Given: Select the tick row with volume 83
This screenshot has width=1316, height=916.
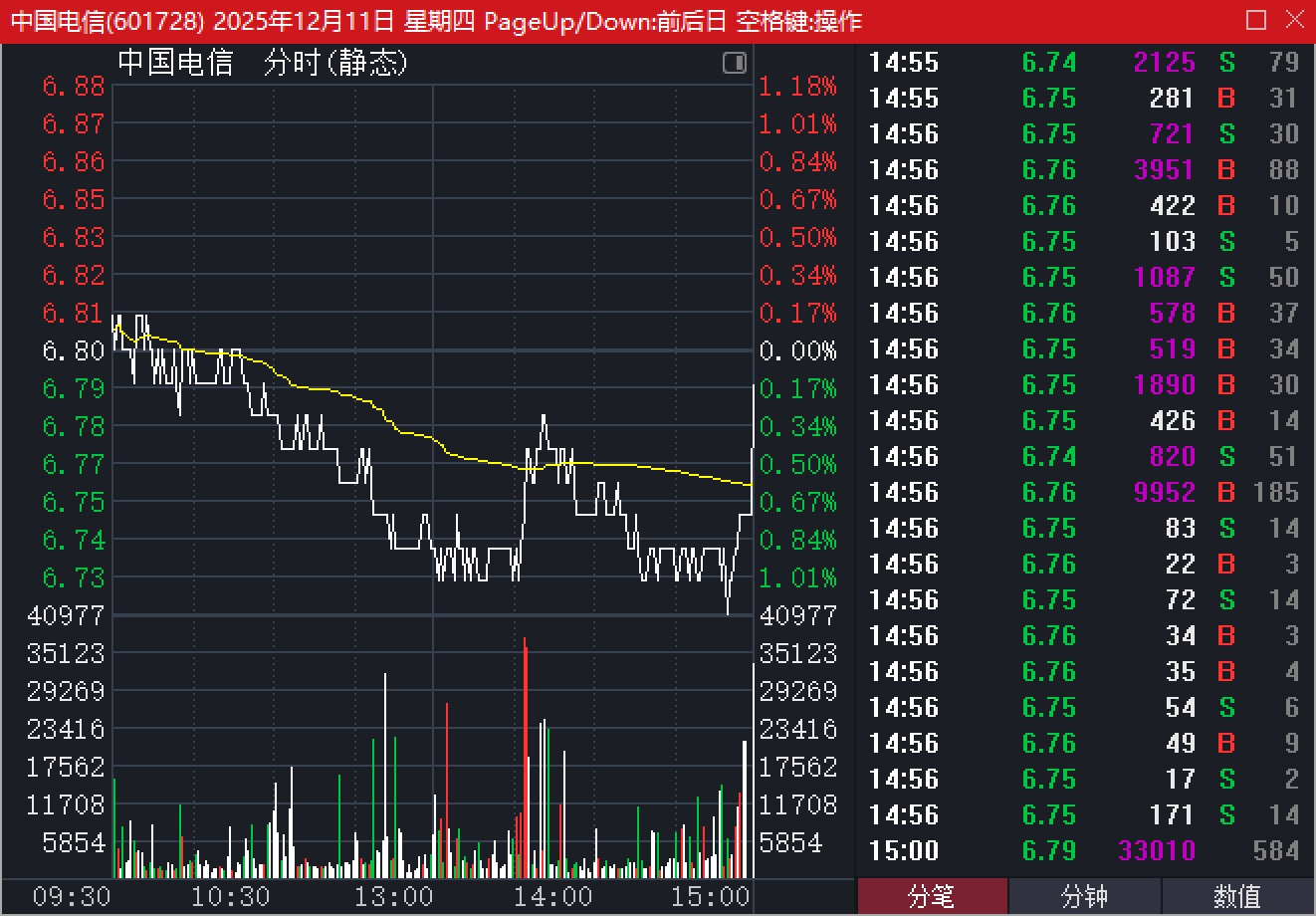Looking at the screenshot, I should (1085, 528).
